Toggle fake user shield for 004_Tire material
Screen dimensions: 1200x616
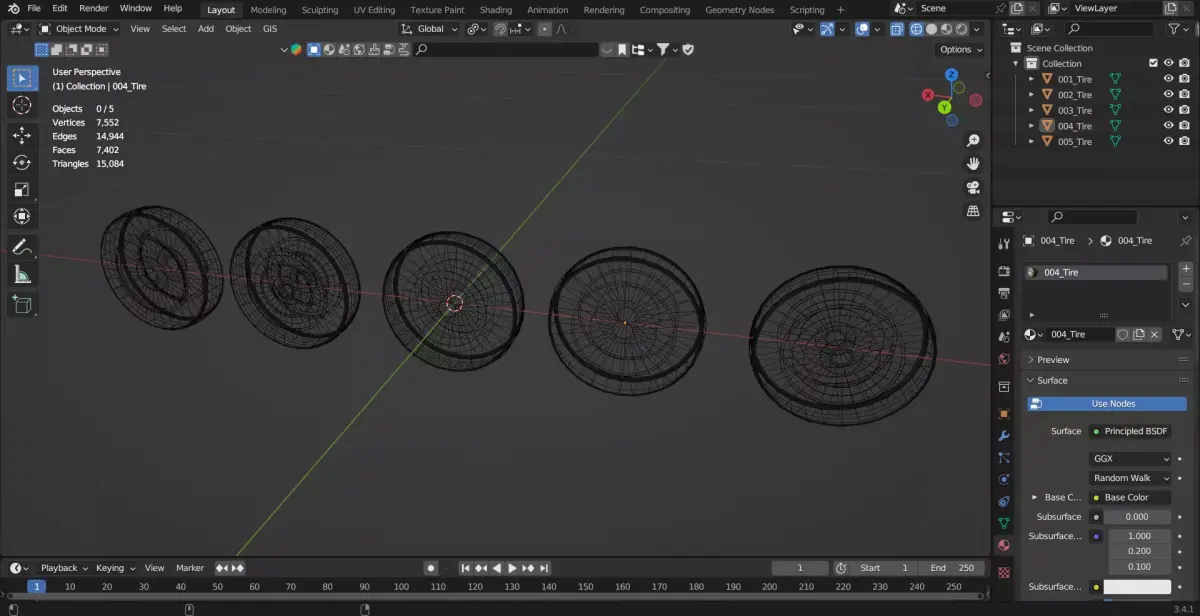[x=1122, y=335]
